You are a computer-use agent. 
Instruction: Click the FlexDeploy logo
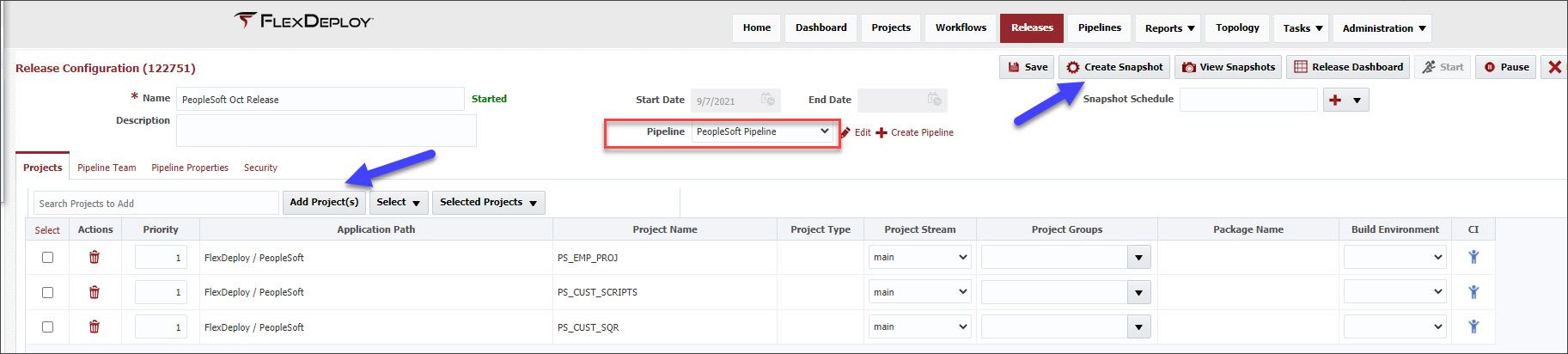pyautogui.click(x=304, y=21)
